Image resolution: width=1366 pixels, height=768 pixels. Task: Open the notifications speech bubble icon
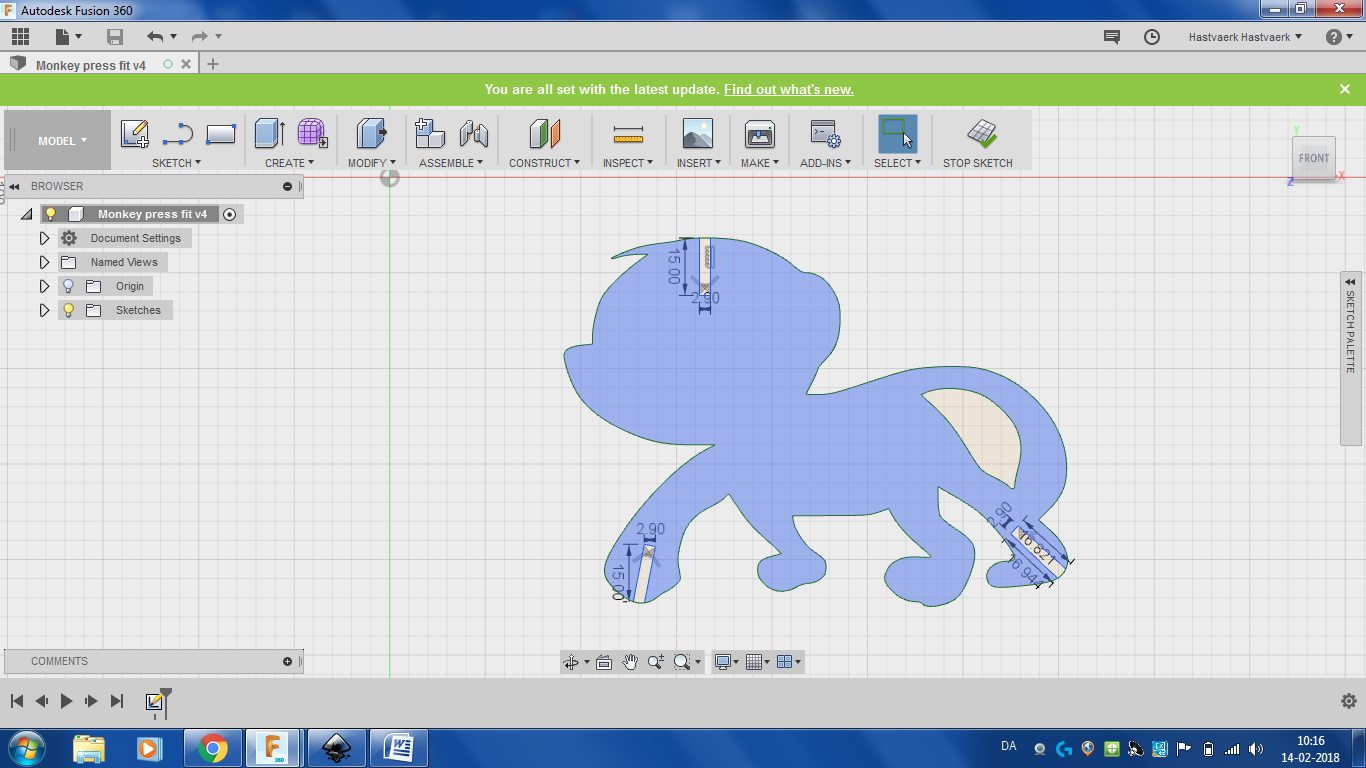point(1112,37)
